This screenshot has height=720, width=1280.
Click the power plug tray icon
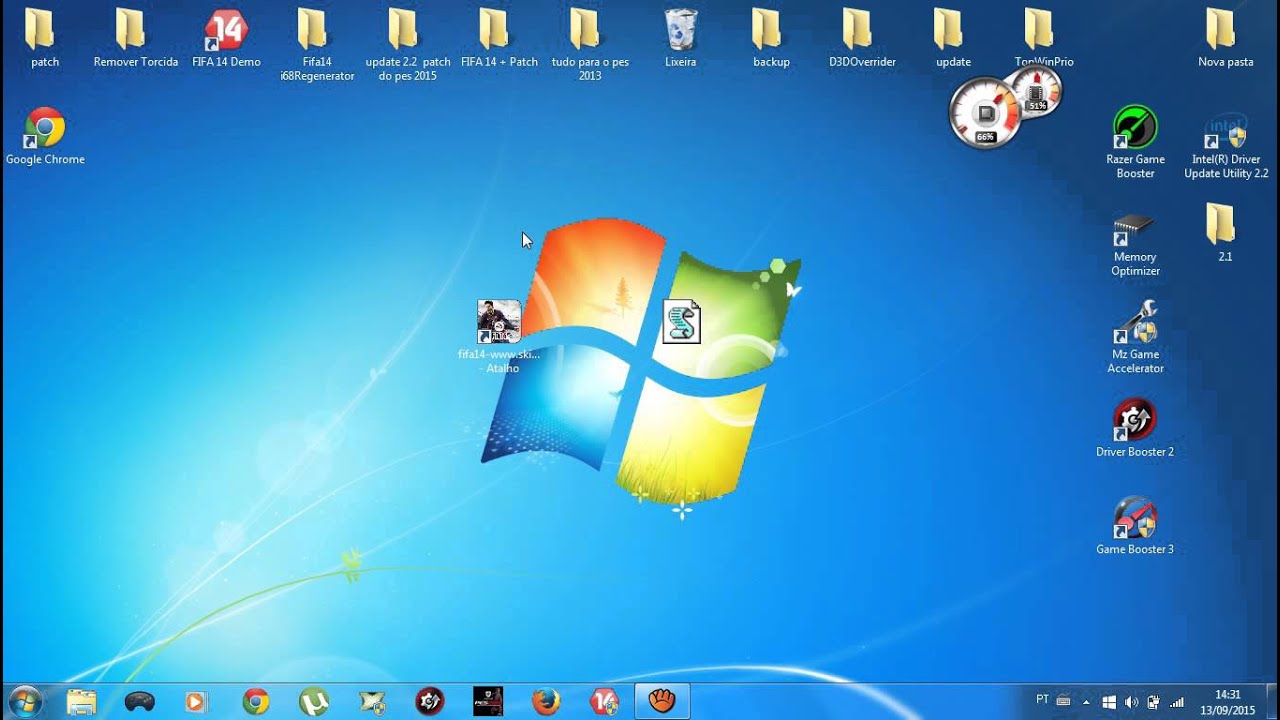(x=1153, y=702)
